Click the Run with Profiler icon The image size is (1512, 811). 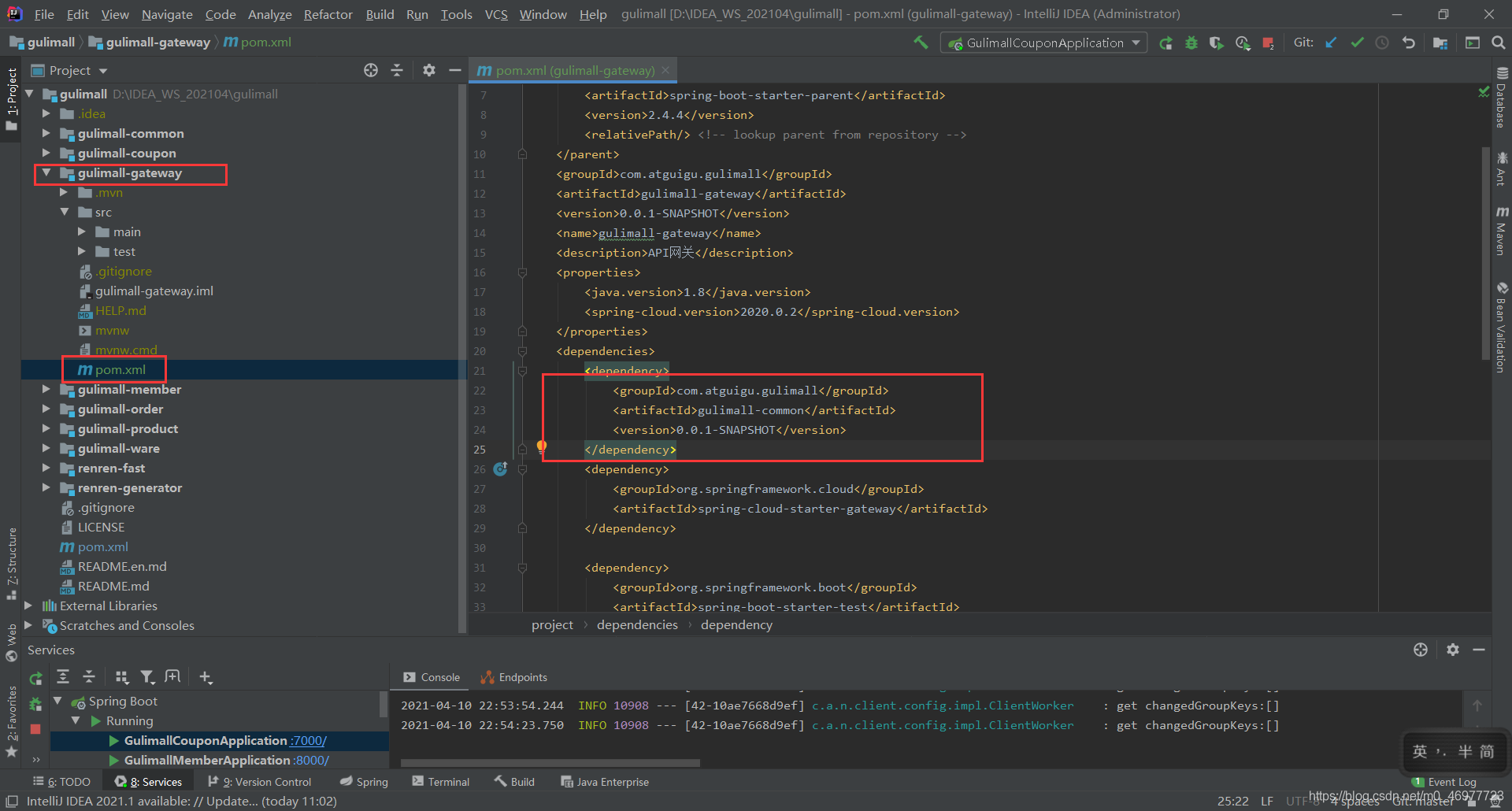pos(1243,43)
